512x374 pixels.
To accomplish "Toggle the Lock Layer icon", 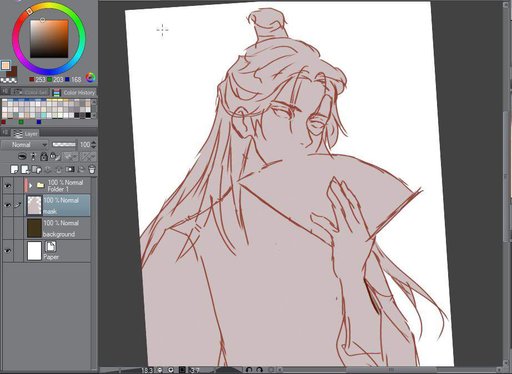I will [44, 156].
